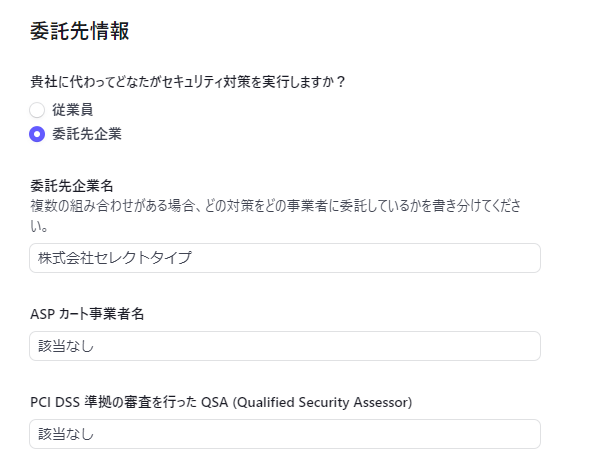The width and height of the screenshot is (600, 472).
Task: Click empty right area of ASP カート field
Action: tap(450, 346)
